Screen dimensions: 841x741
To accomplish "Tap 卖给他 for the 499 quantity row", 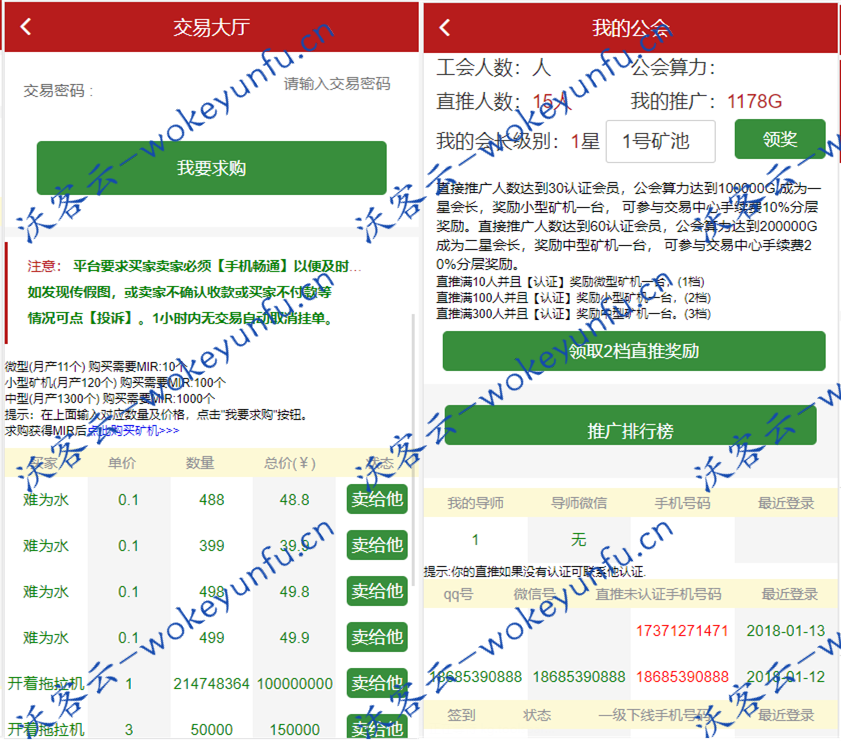I will (x=377, y=637).
